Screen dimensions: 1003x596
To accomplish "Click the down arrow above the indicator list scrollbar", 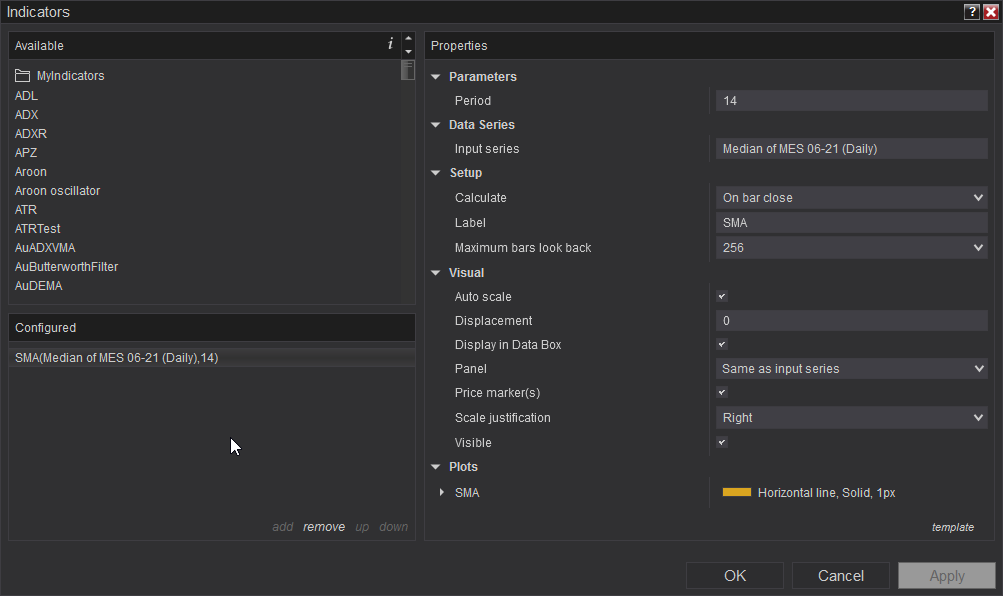I will [x=408, y=51].
